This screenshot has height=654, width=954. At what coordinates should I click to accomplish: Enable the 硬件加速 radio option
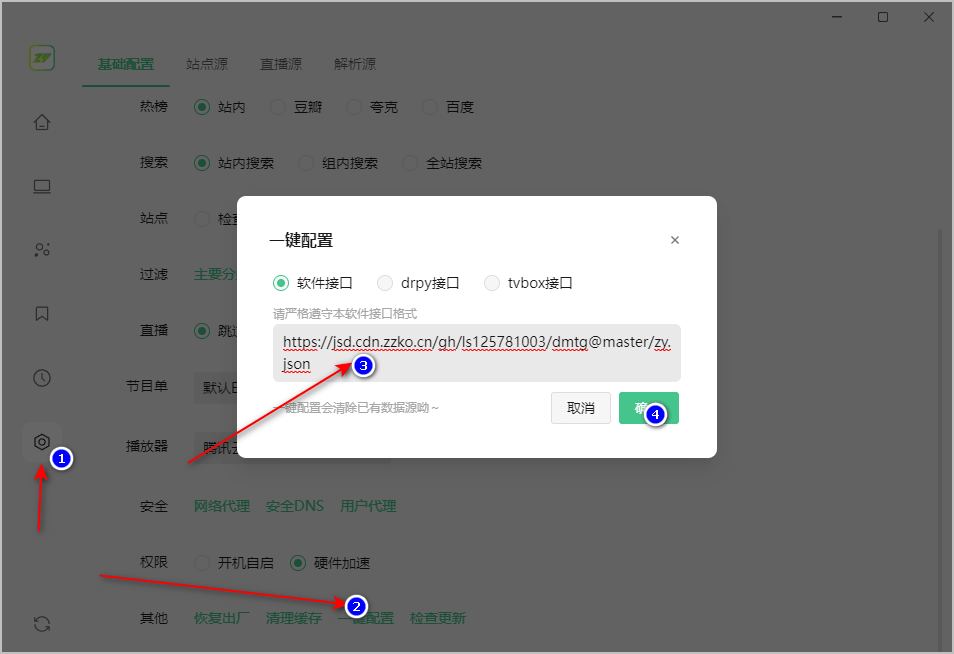pyautogui.click(x=298, y=563)
